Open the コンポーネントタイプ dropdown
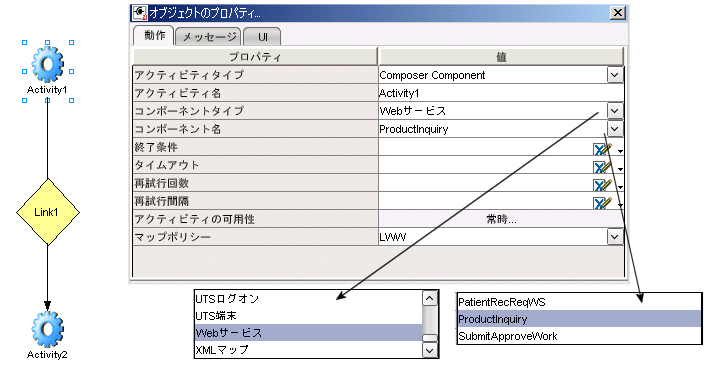Image resolution: width=704 pixels, height=389 pixels. (x=615, y=111)
